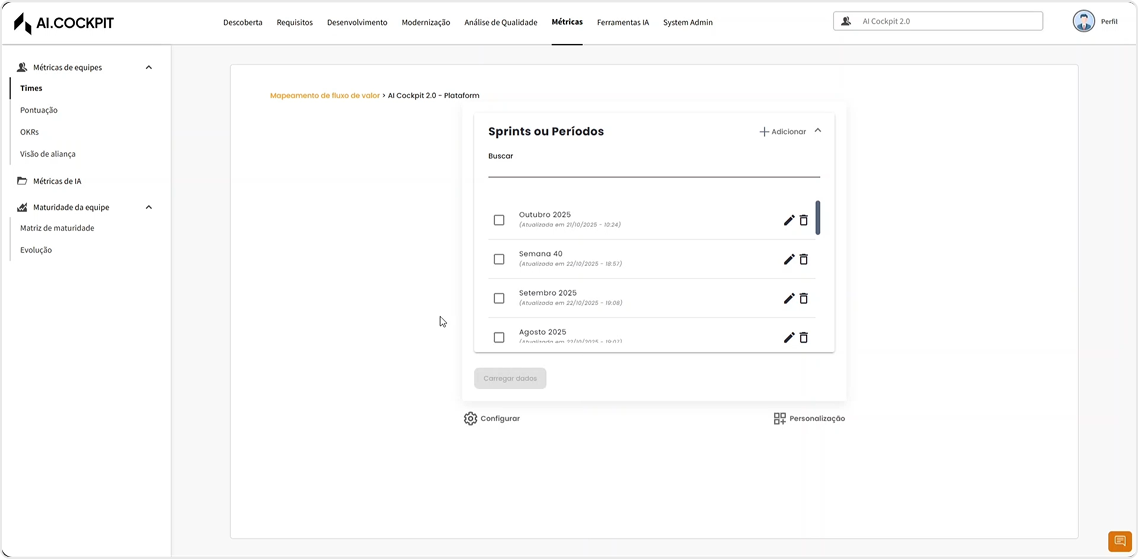Viewport: 1138px width, 559px height.
Task: Select the Semana 40 checkbox
Action: pyautogui.click(x=499, y=259)
